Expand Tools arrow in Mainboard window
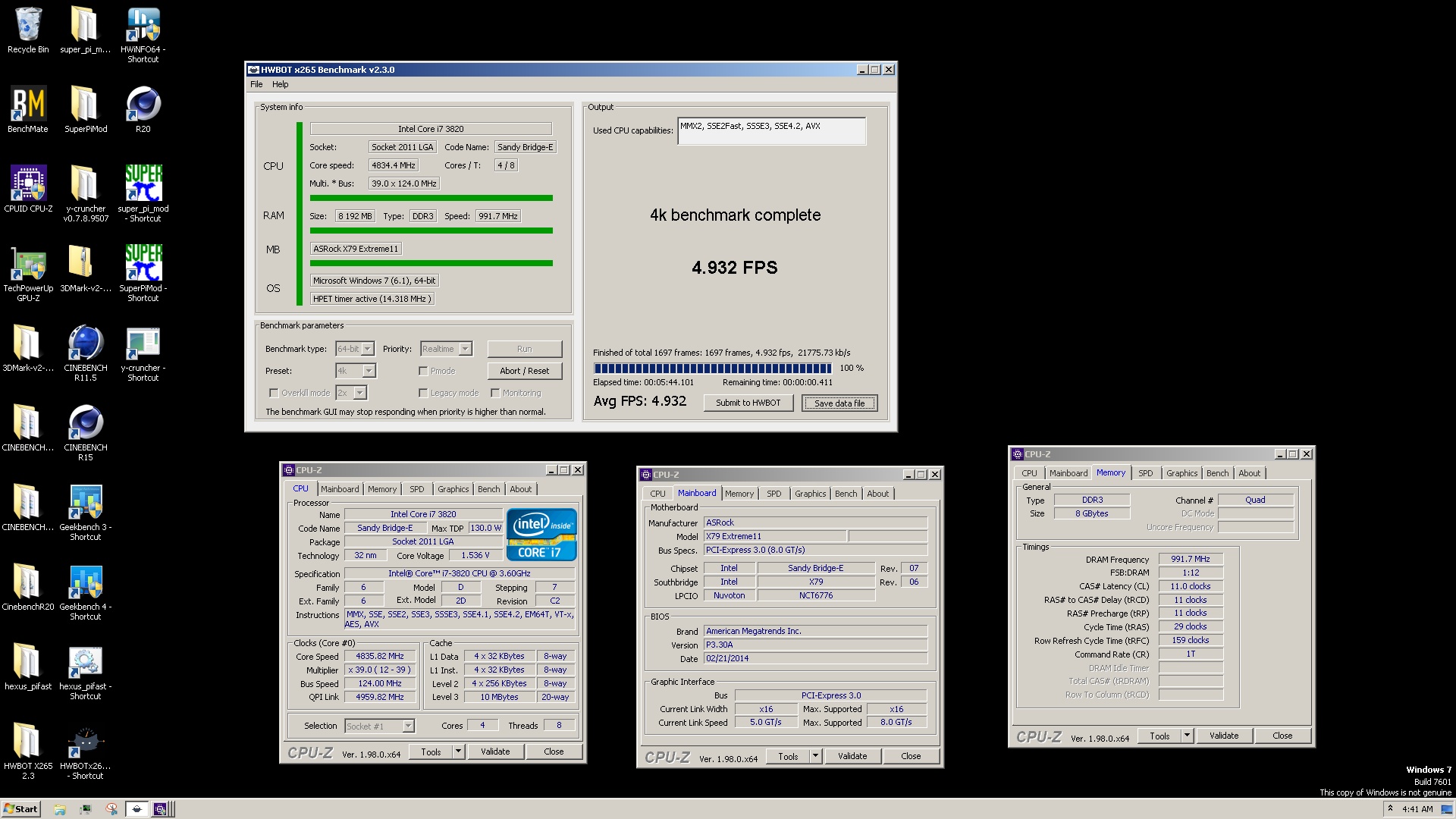1456x819 pixels. 815,756
